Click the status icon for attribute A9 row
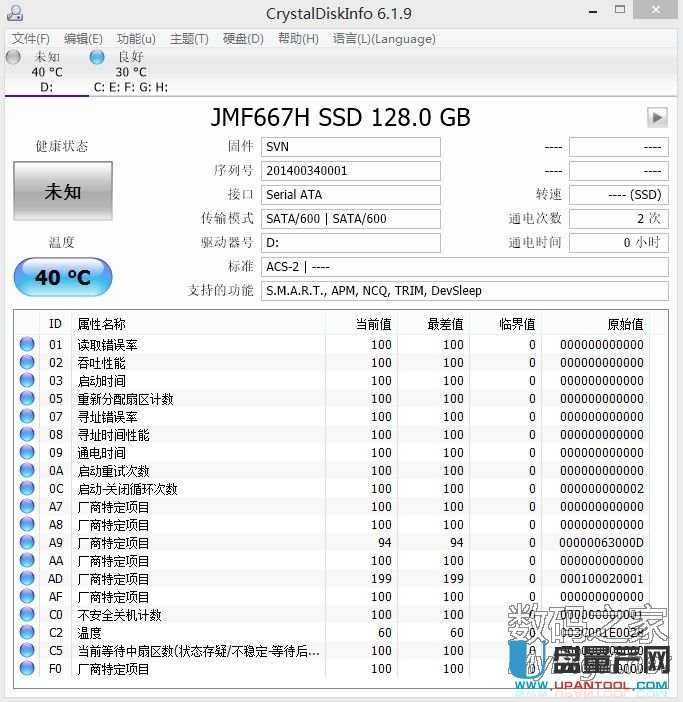The height and width of the screenshot is (702, 683). (x=26, y=543)
